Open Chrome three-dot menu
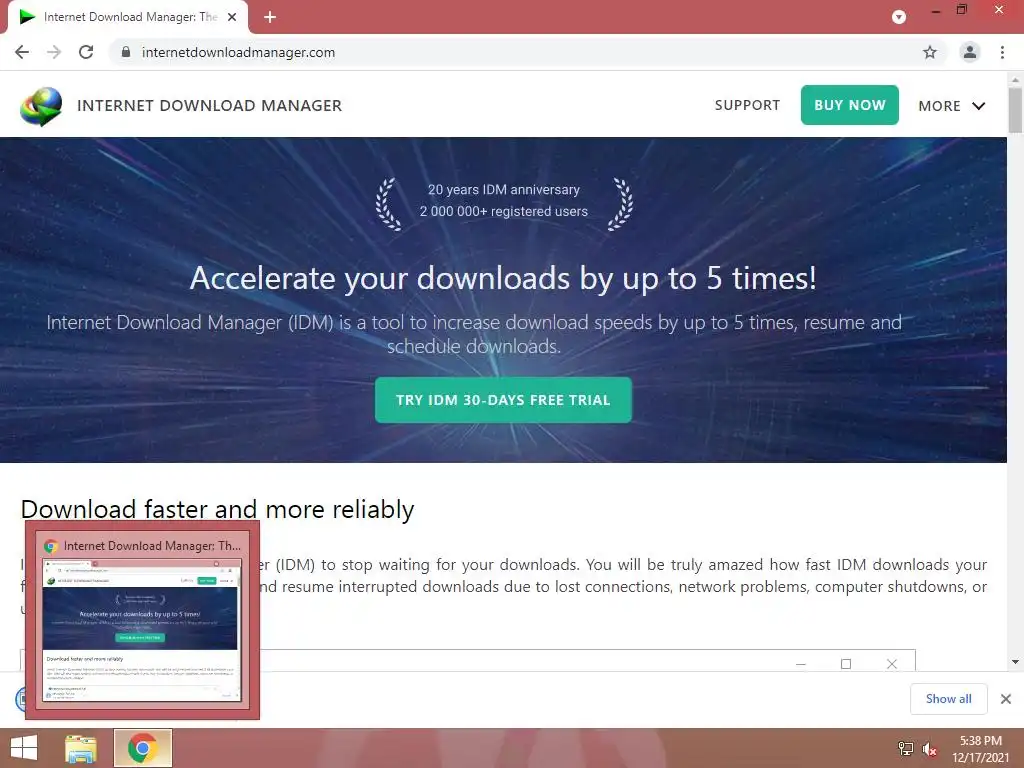 1002,52
